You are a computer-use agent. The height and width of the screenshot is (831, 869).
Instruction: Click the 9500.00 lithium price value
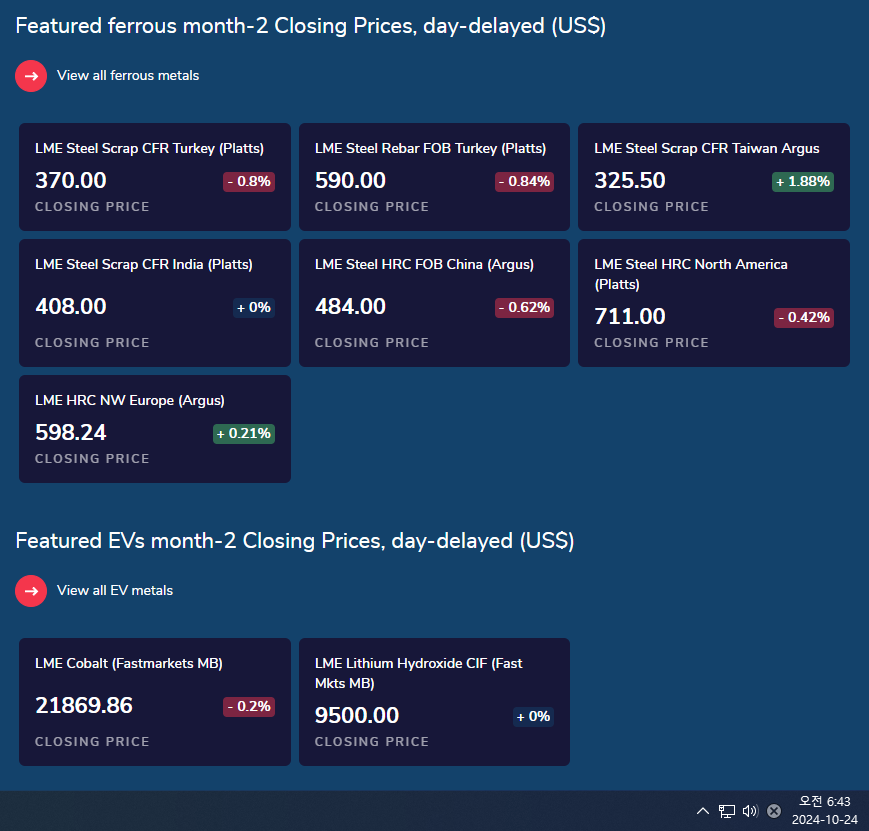356,715
